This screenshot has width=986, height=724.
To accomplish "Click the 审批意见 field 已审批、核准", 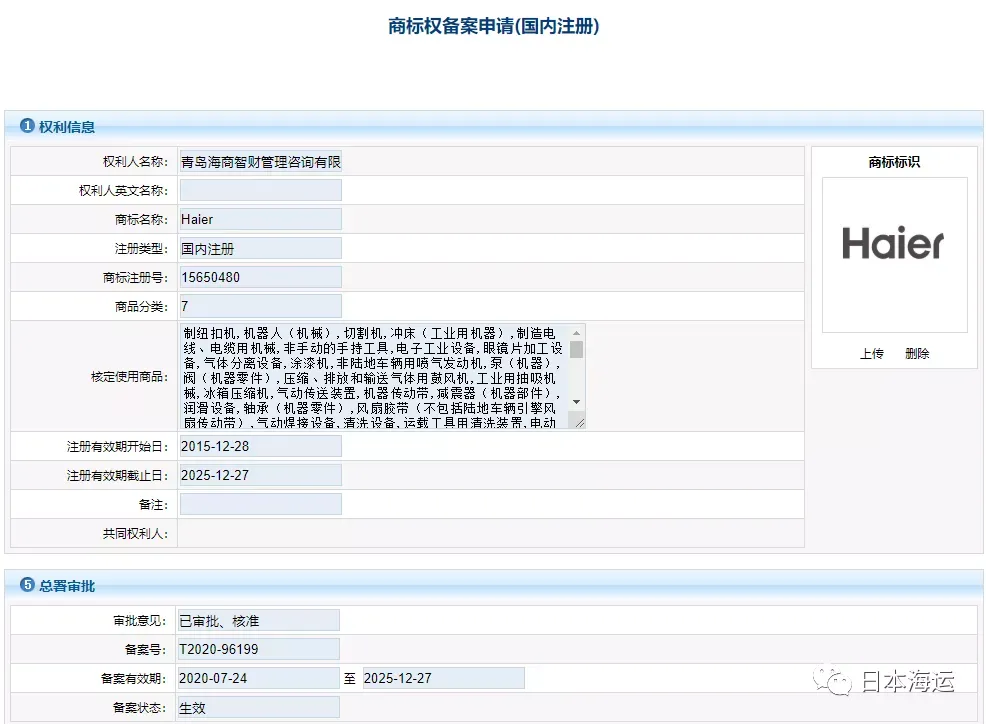I will [x=258, y=620].
